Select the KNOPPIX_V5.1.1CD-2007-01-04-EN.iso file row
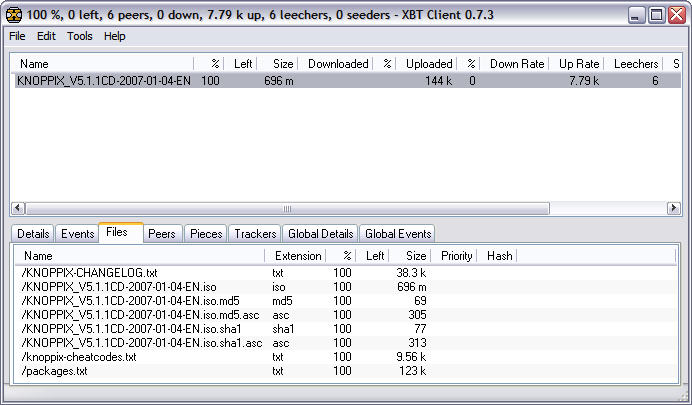This screenshot has height=405, width=692. 346,287
